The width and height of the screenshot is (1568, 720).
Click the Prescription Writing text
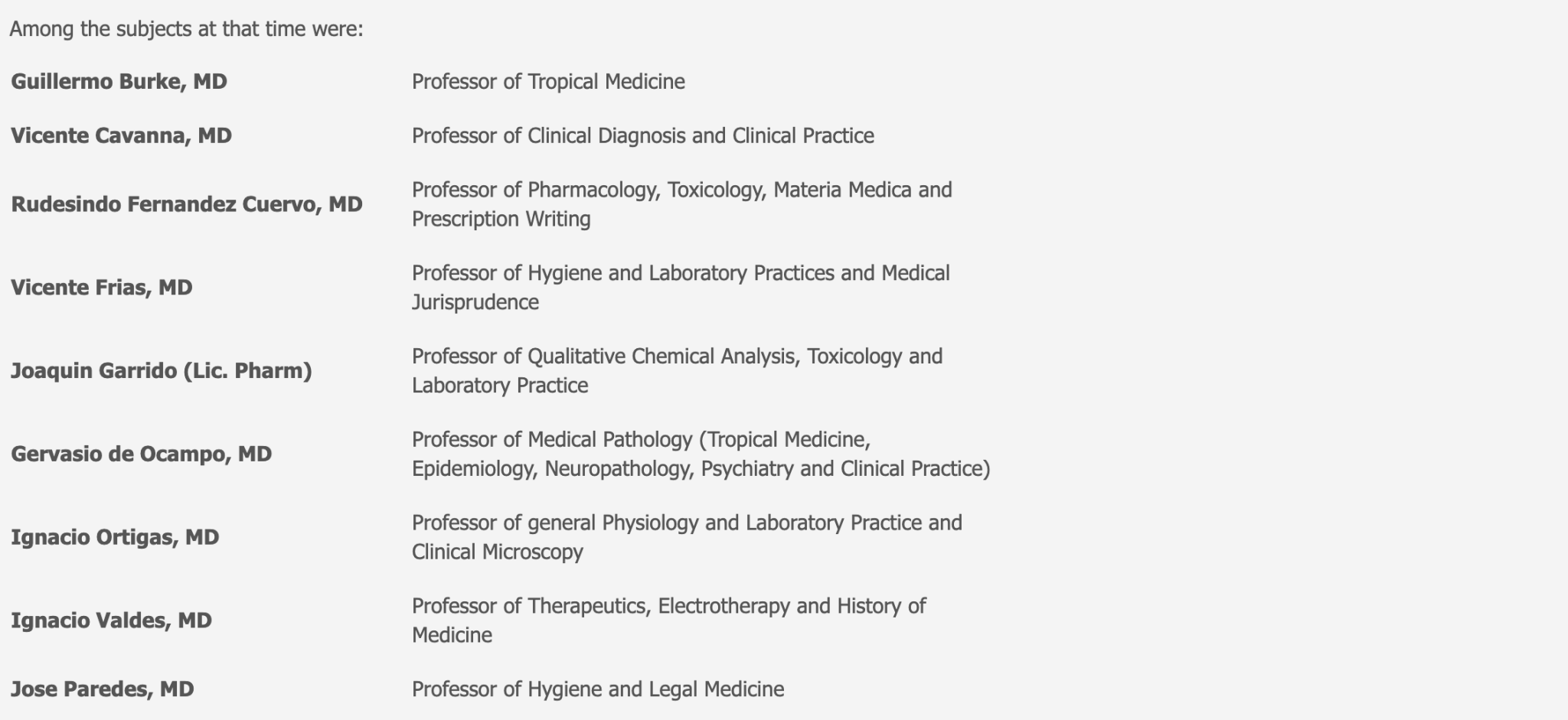(501, 219)
